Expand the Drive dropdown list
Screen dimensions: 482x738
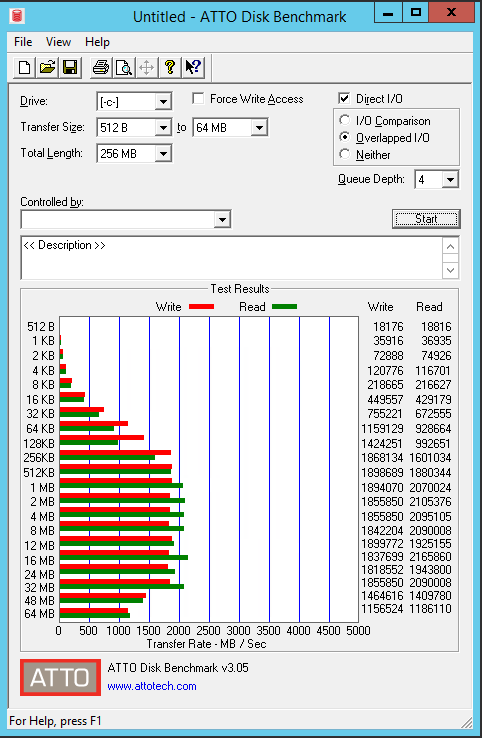pyautogui.click(x=163, y=102)
